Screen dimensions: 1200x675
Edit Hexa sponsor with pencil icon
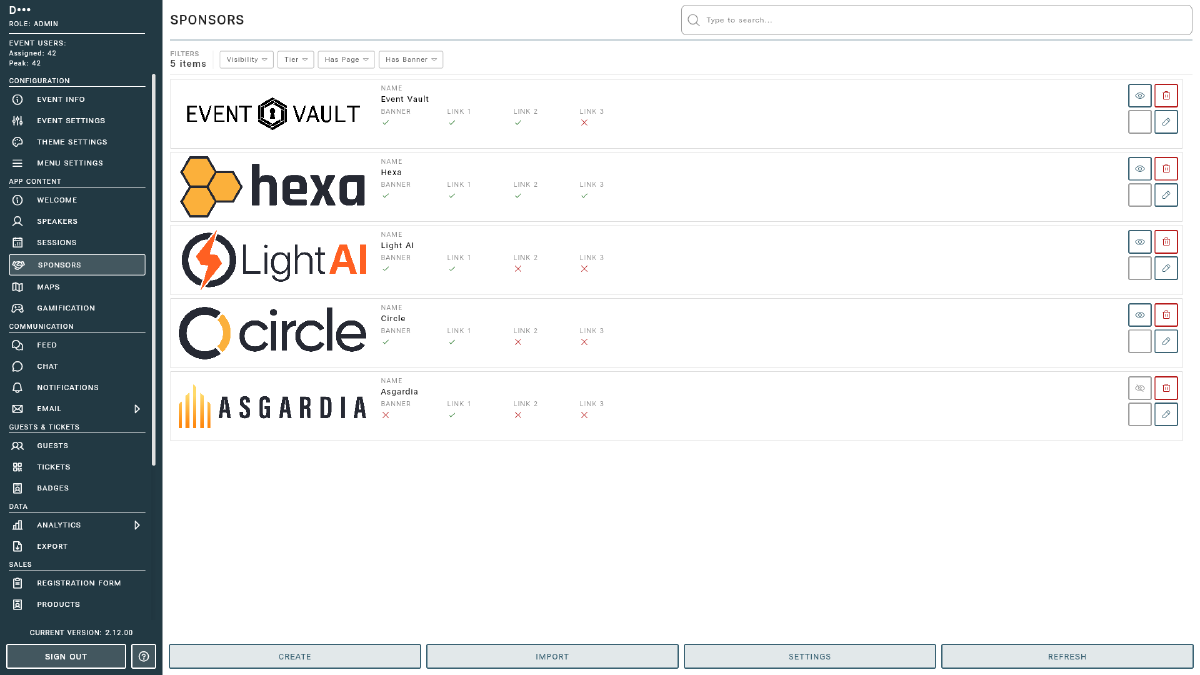[1166, 195]
